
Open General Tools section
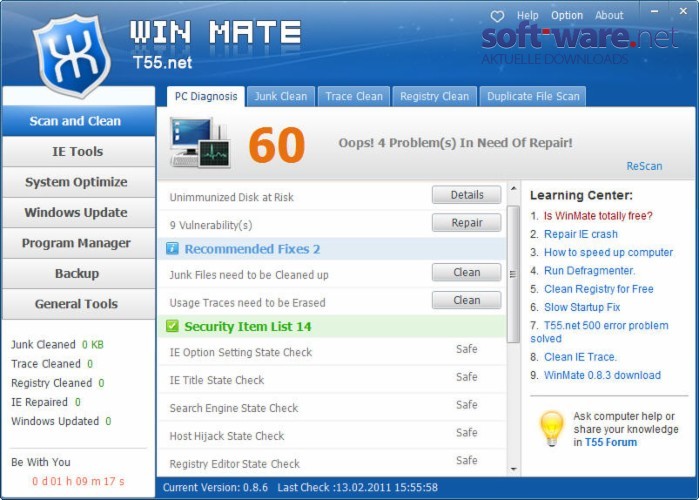point(78,304)
